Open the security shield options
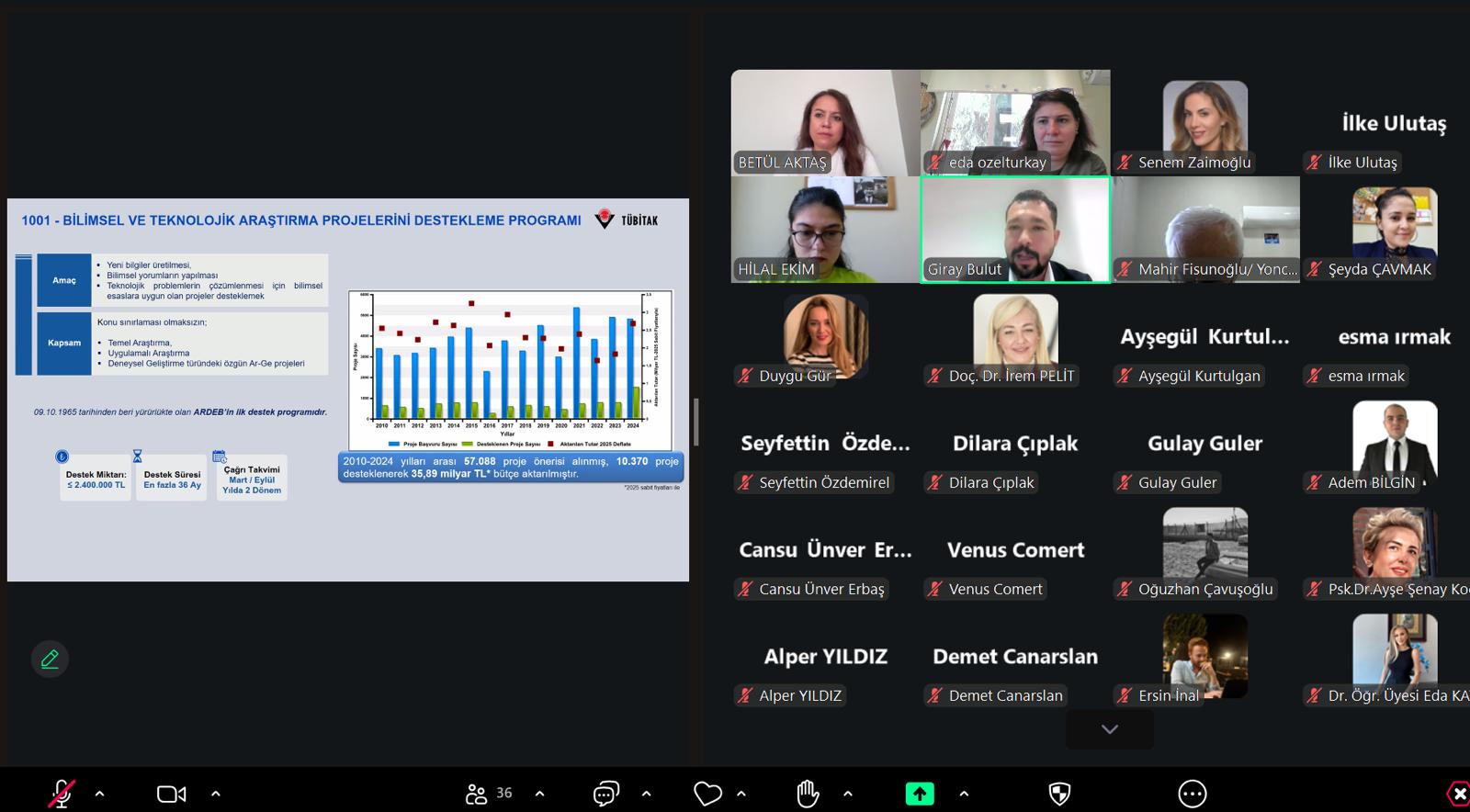 [1059, 794]
